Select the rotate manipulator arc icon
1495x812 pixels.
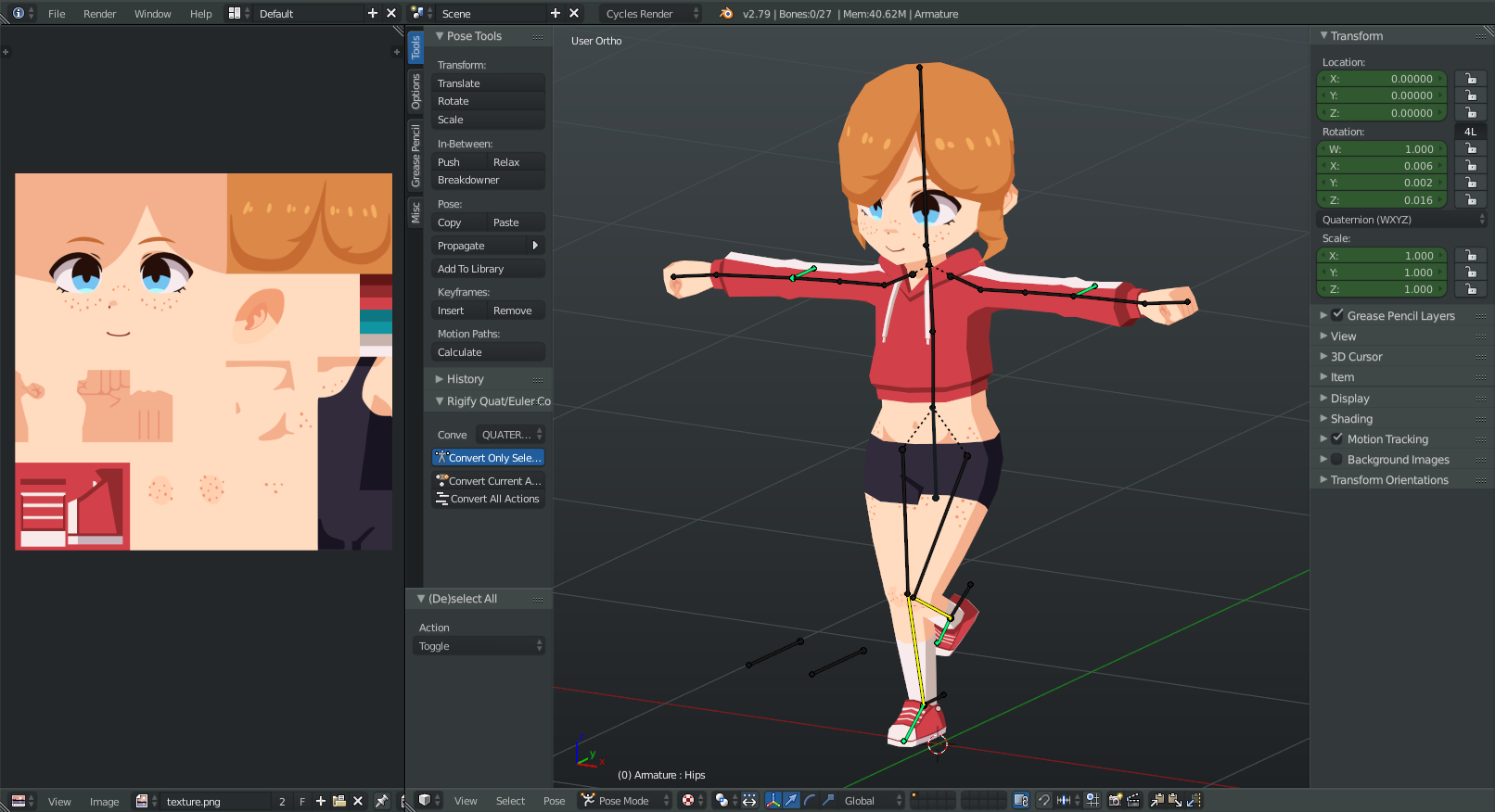[x=810, y=800]
